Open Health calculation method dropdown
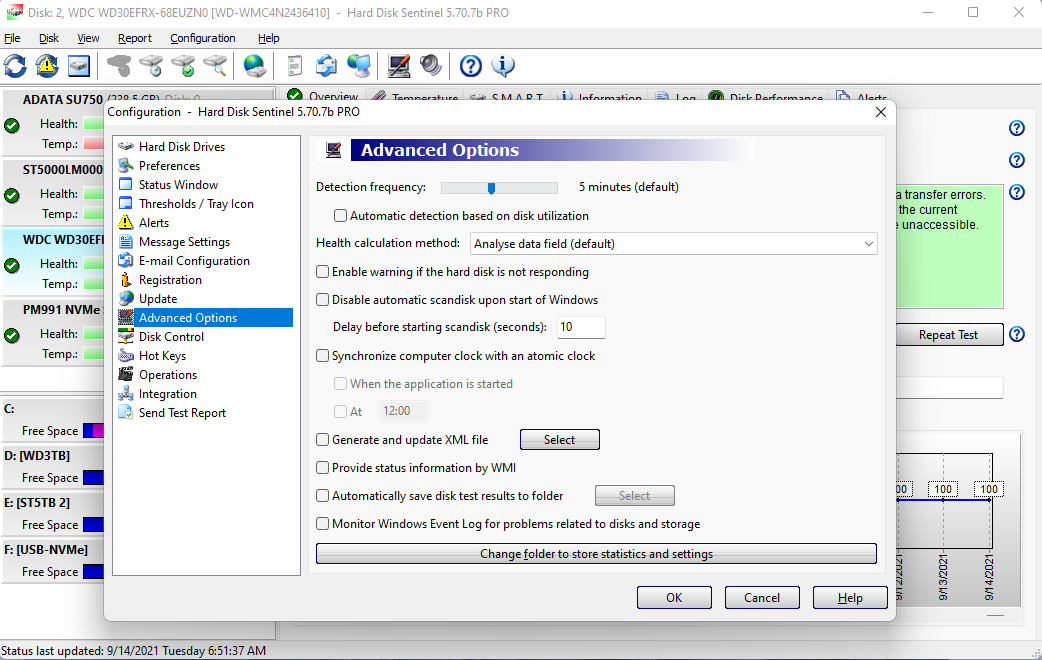This screenshot has width=1042, height=660. pos(673,244)
